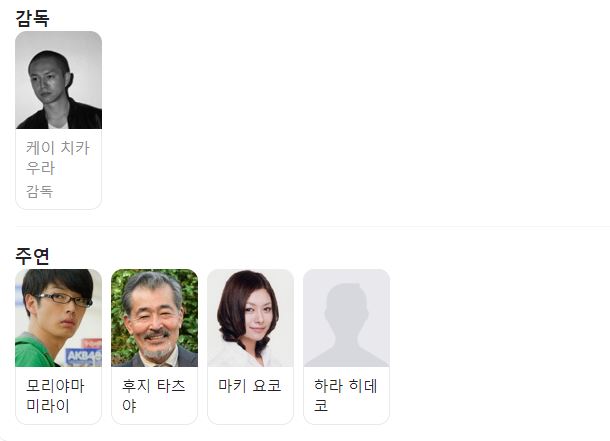This screenshot has height=441, width=610.
Task: Open 후지 타츠야 cast photo
Action: [x=154, y=318]
